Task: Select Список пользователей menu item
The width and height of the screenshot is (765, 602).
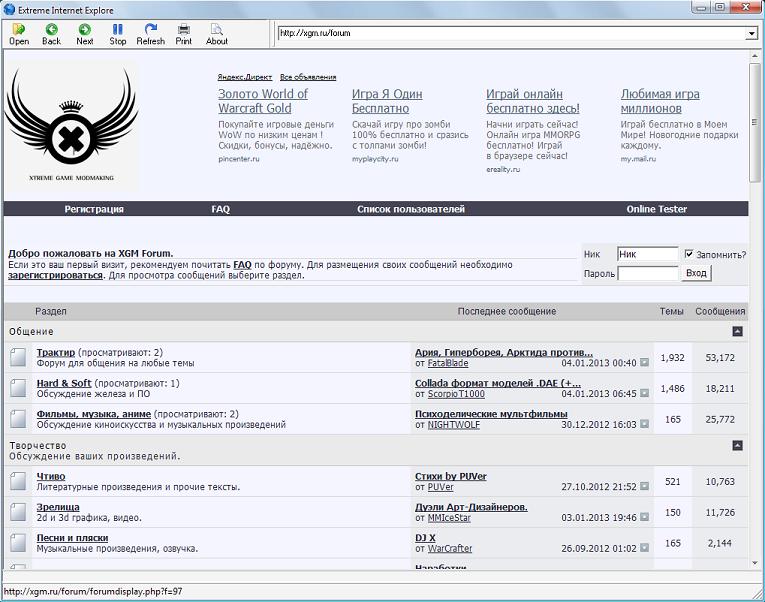Action: [x=411, y=209]
